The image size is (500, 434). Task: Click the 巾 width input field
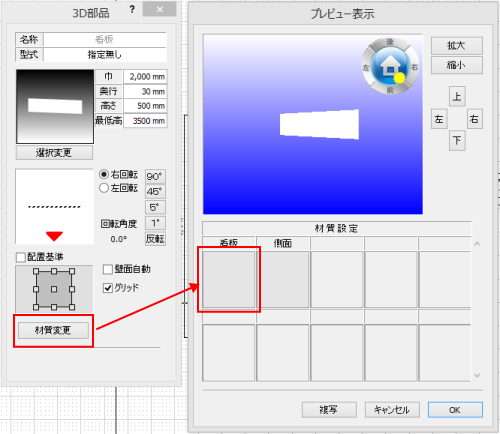pos(145,77)
